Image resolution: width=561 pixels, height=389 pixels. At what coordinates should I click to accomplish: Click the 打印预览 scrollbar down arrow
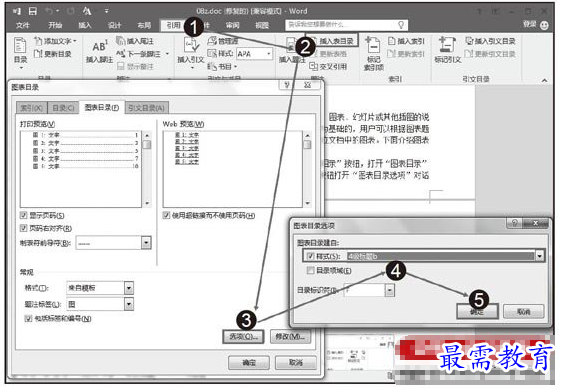coord(147,203)
